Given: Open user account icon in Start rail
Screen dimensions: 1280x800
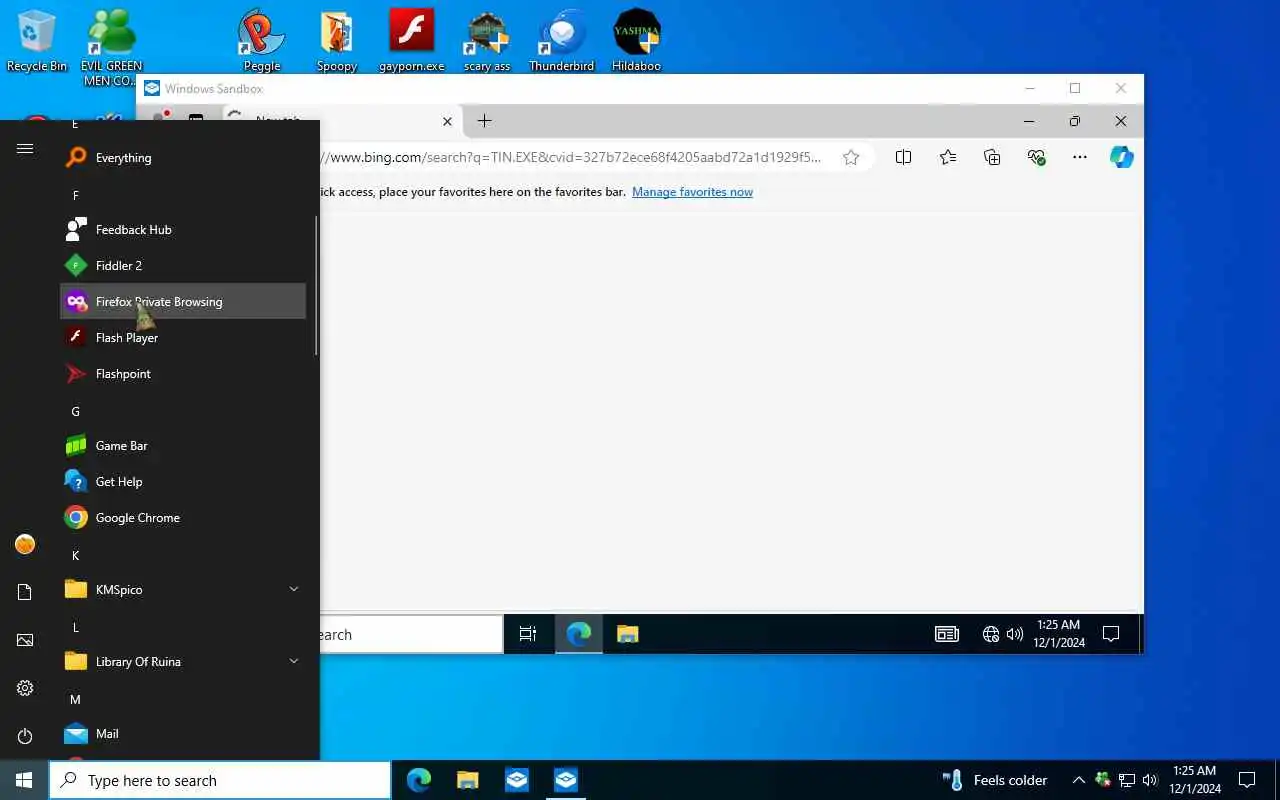Looking at the screenshot, I should pos(25,544).
